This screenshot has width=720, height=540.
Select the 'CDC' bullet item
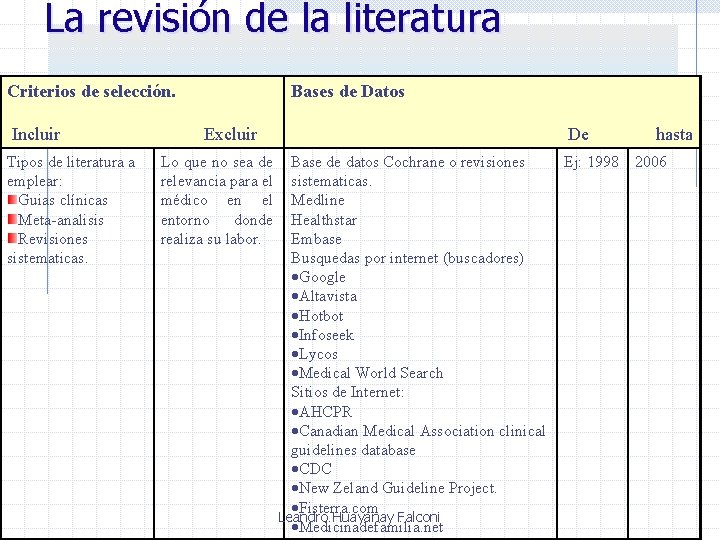point(312,469)
